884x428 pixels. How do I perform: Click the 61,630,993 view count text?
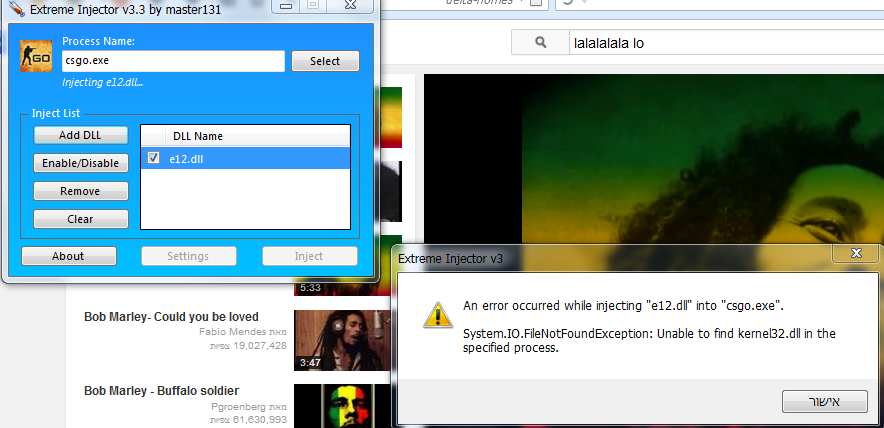point(258,420)
